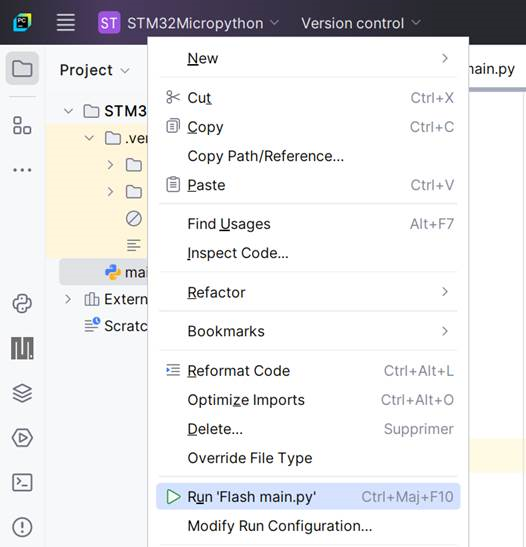Open the Services tool window icon
This screenshot has height=547, width=526.
click(22, 438)
